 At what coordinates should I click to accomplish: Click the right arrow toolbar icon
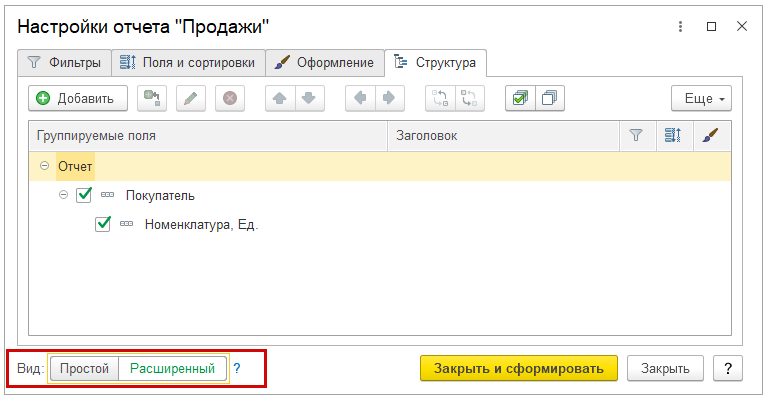tap(389, 98)
